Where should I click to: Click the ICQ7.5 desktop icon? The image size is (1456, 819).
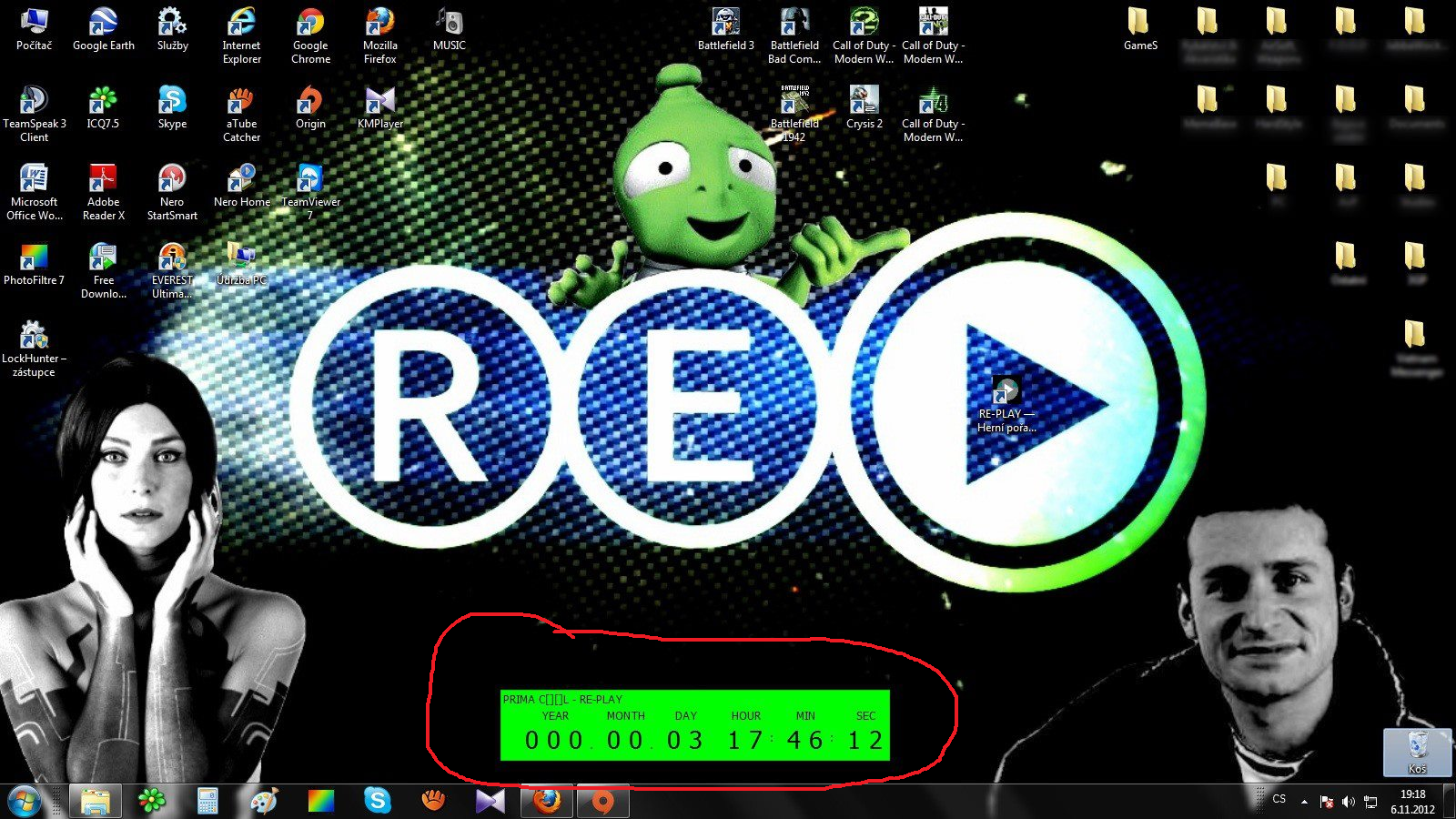pyautogui.click(x=103, y=107)
